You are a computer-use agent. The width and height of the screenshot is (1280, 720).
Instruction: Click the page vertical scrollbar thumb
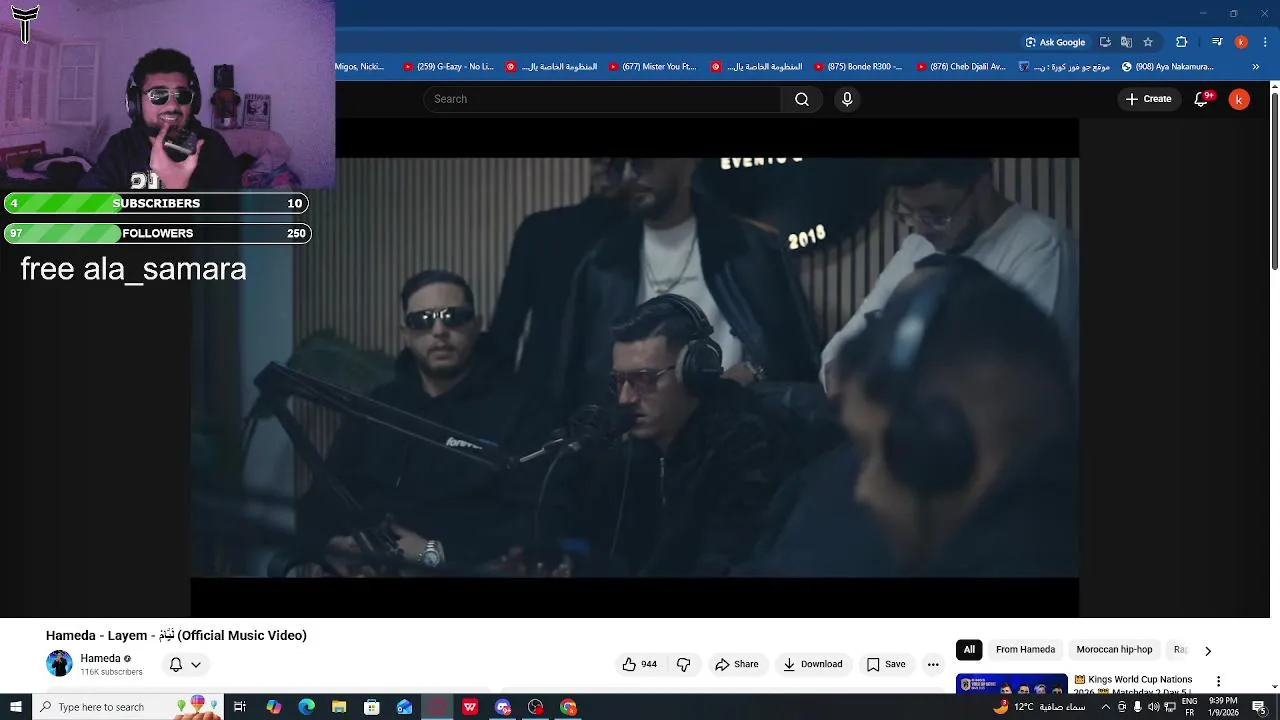tap(1274, 180)
